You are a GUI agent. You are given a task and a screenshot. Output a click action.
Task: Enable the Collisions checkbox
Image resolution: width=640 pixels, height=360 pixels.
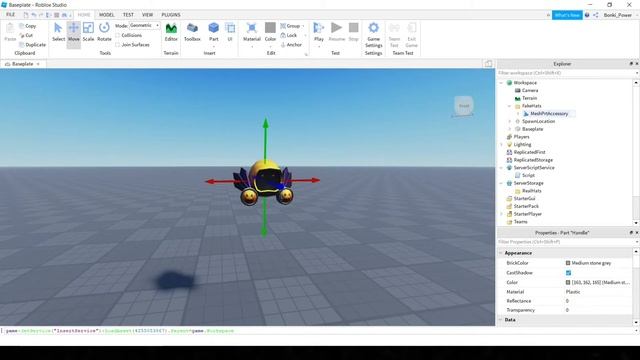click(118, 36)
